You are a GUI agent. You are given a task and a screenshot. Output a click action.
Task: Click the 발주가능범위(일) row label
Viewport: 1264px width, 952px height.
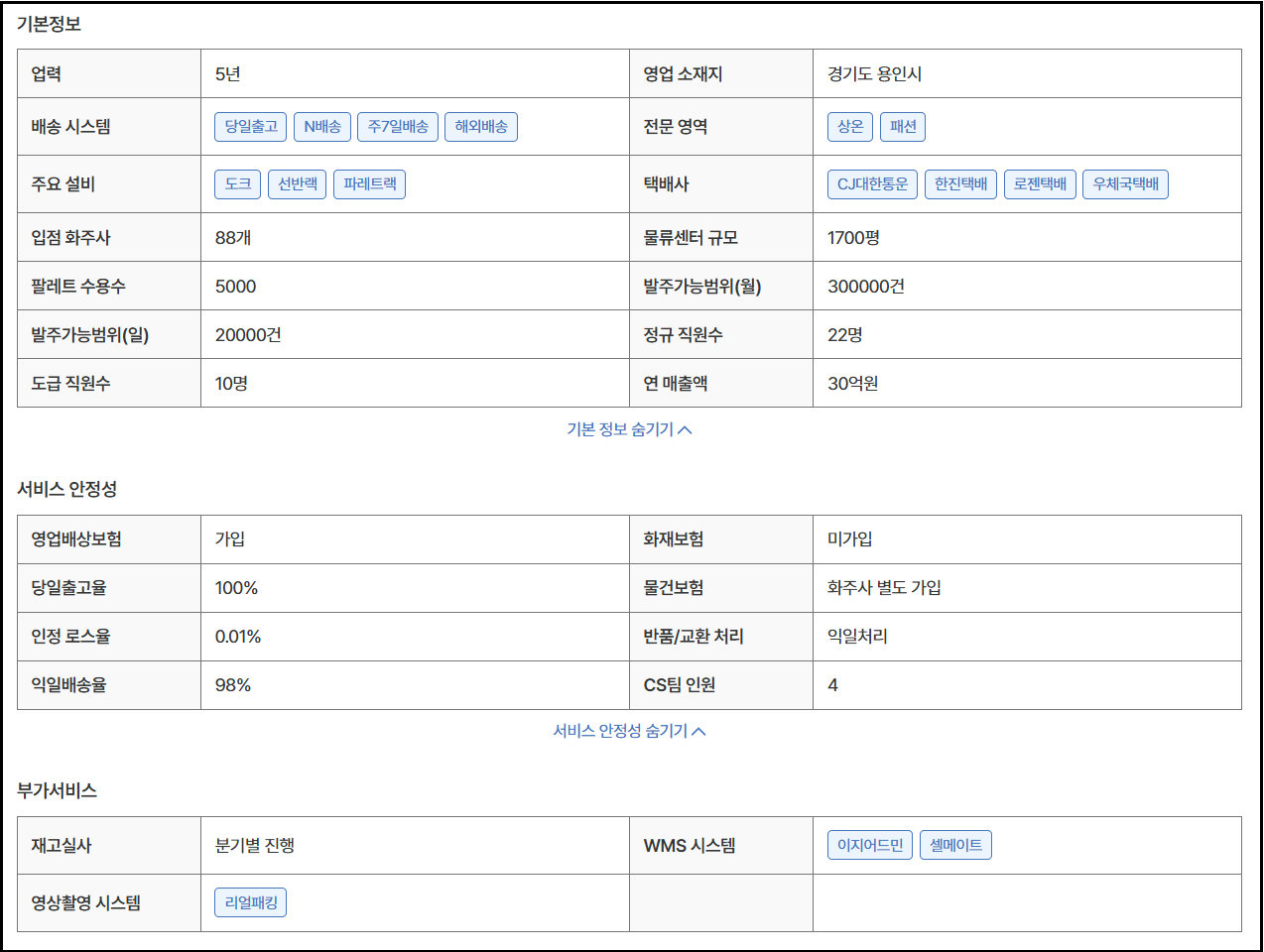pos(90,335)
